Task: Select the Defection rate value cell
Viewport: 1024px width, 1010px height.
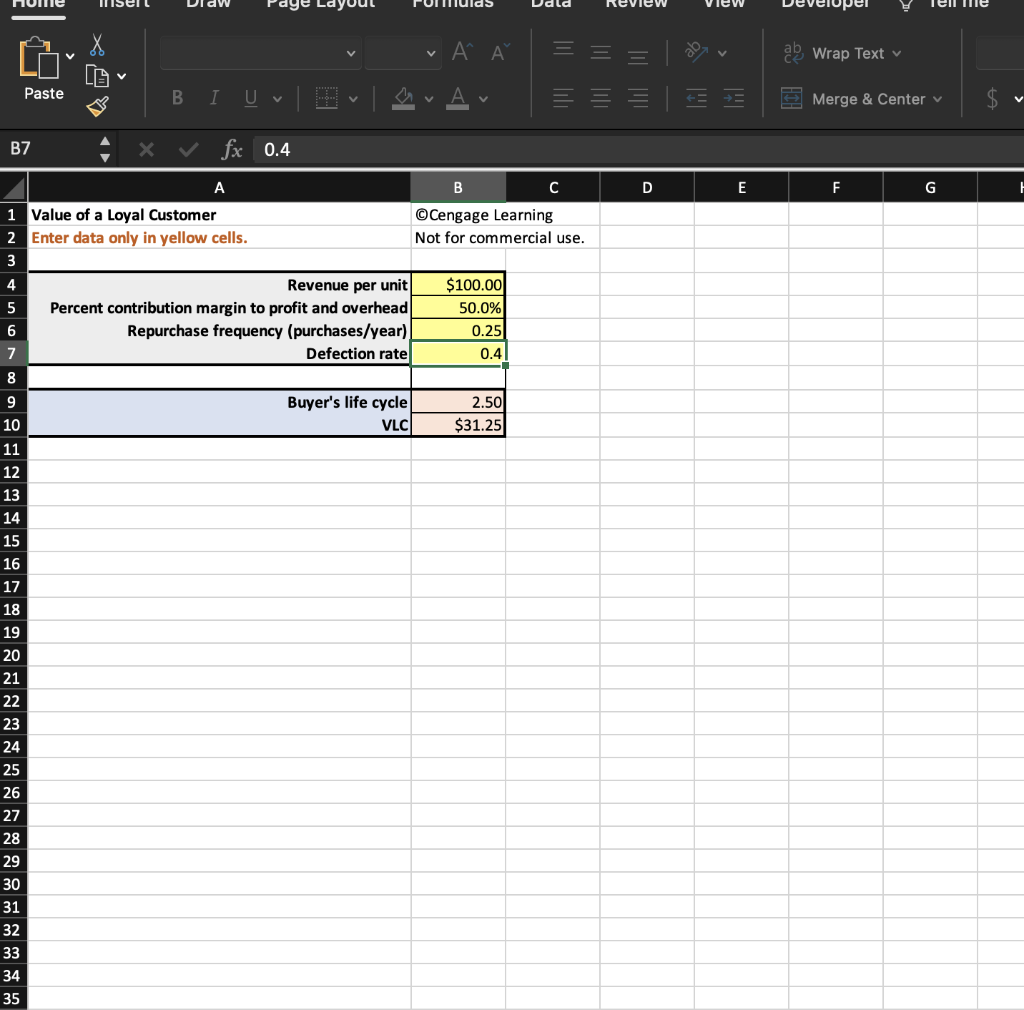Action: (x=458, y=352)
